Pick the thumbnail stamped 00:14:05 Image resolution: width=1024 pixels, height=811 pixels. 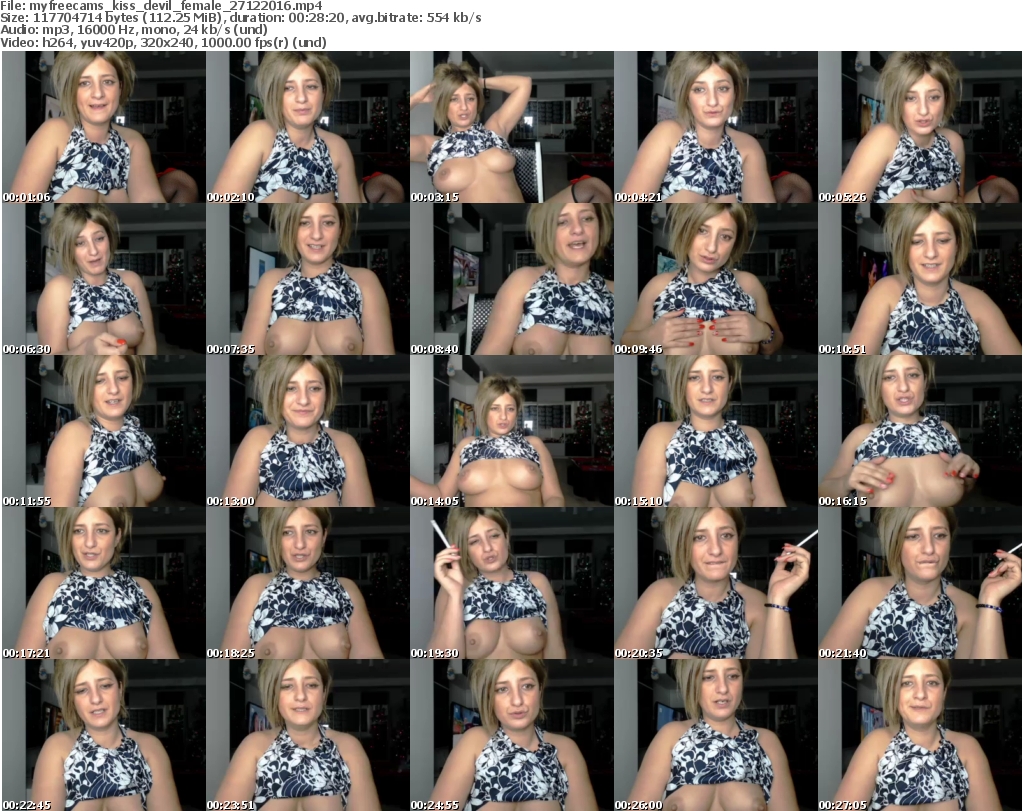click(x=511, y=431)
